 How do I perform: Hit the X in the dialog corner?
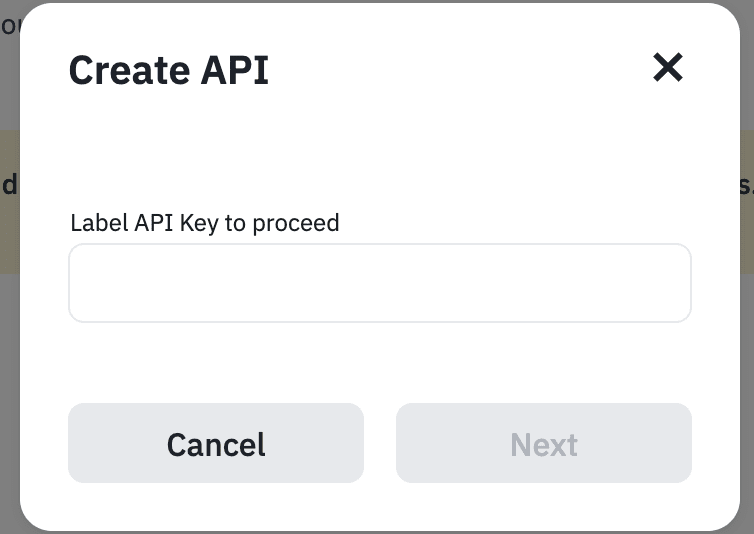tap(667, 68)
